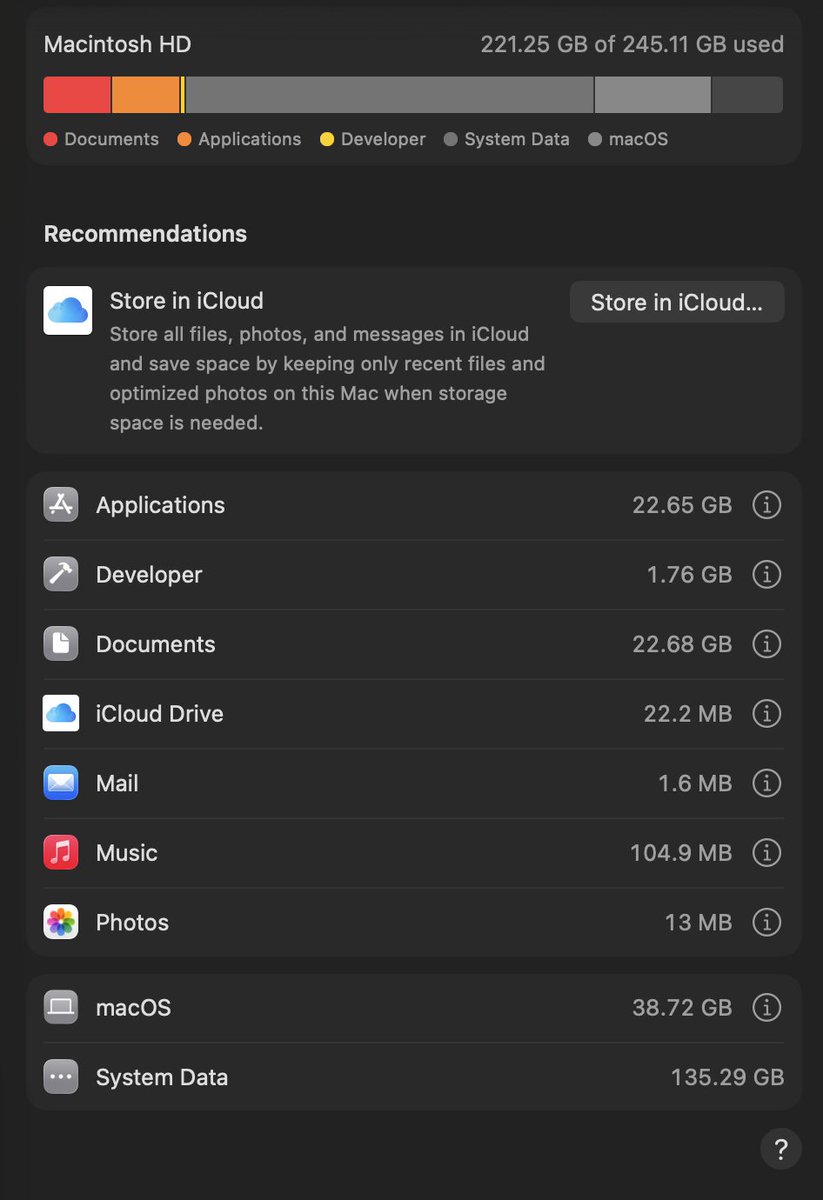
Task: Click the Applications App Store icon
Action: point(61,505)
